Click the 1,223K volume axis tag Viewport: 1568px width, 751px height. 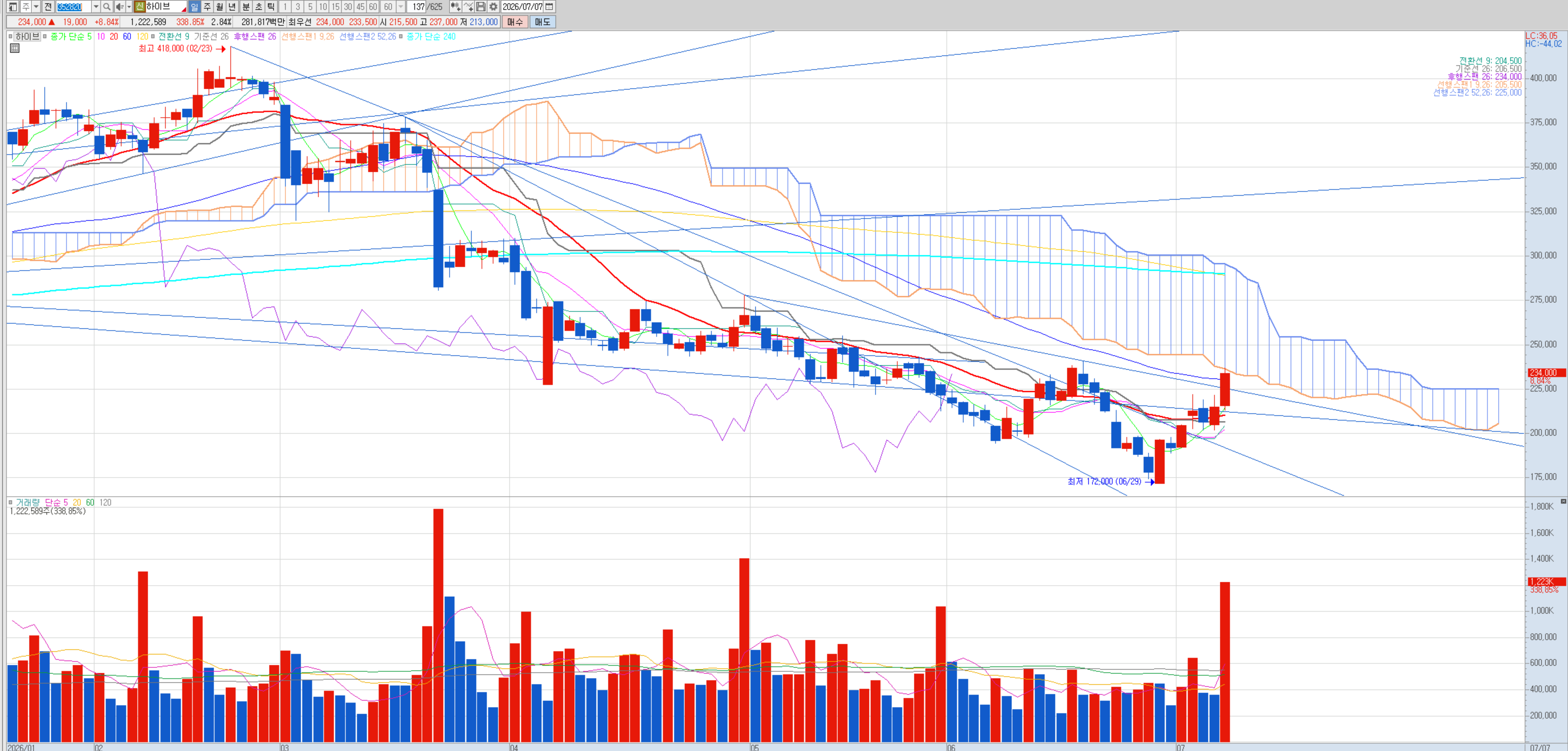pos(1547,581)
